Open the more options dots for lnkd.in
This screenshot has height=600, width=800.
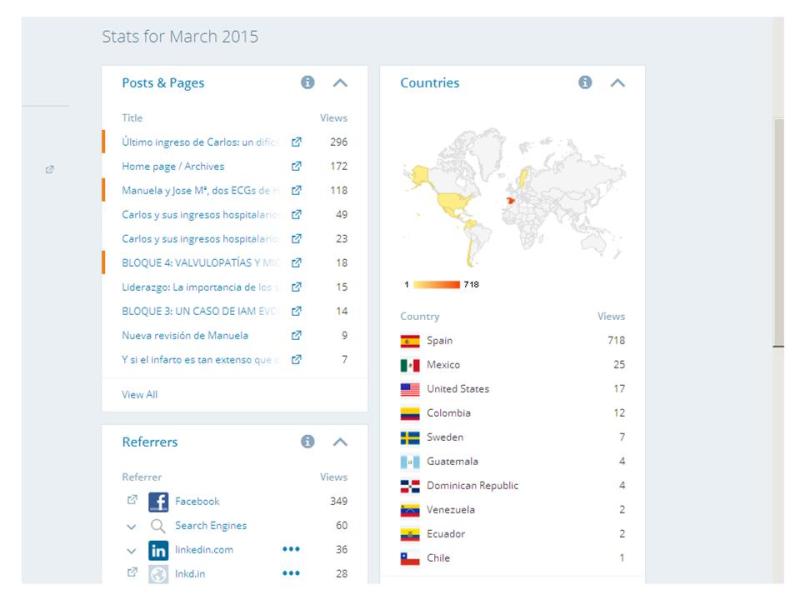291,574
